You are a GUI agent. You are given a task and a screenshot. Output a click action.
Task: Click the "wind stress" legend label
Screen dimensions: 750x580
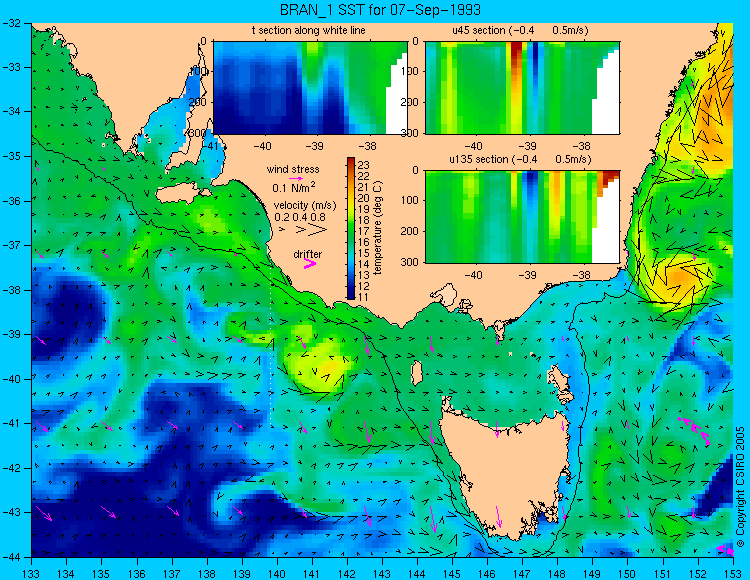pyautogui.click(x=293, y=169)
